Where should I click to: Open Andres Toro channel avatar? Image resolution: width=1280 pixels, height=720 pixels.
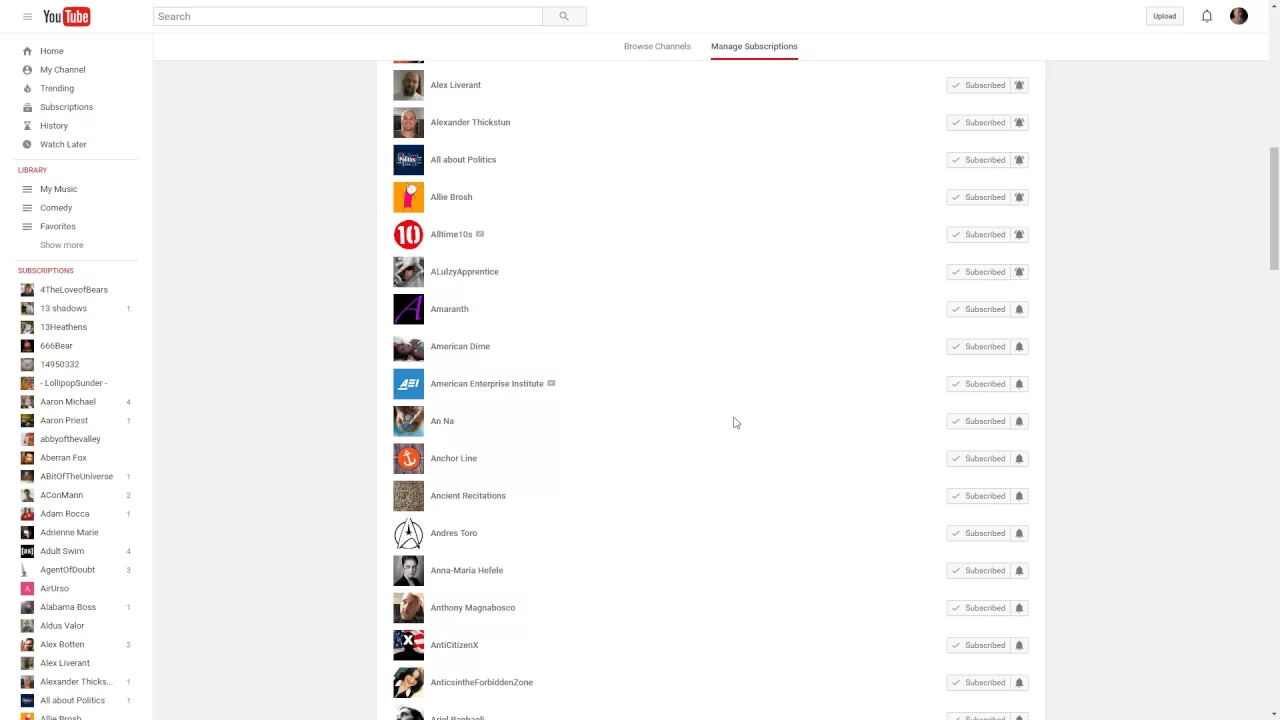(x=408, y=533)
